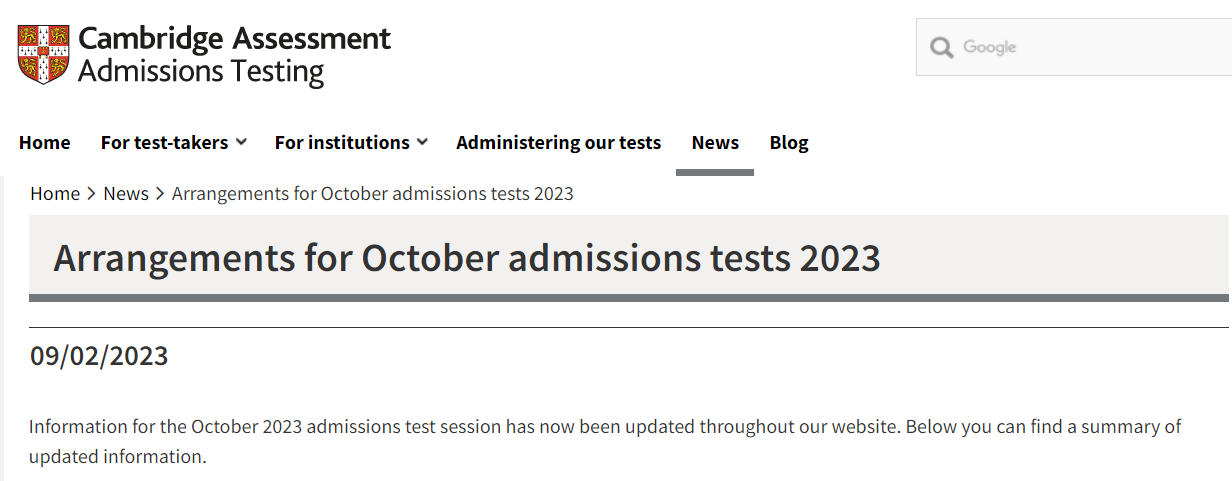
Task: Expand the For institutions chevron
Action: (422, 143)
